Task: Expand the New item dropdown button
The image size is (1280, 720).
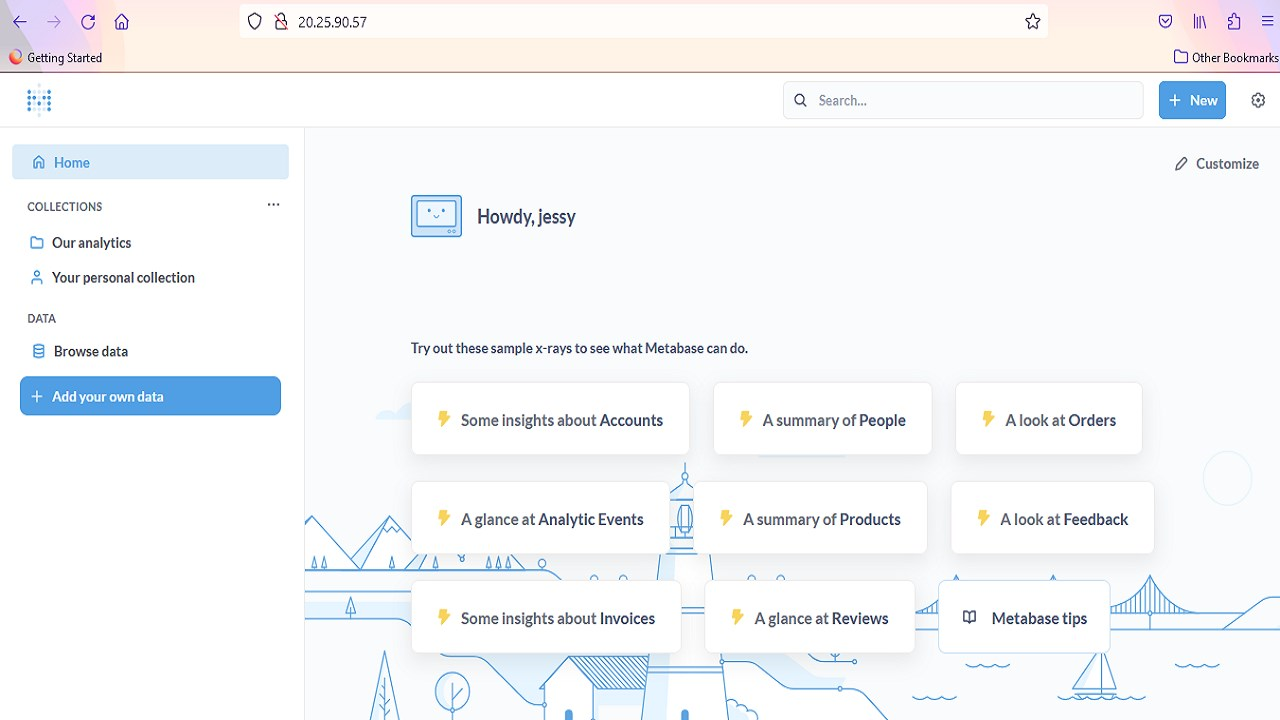Action: (1192, 100)
